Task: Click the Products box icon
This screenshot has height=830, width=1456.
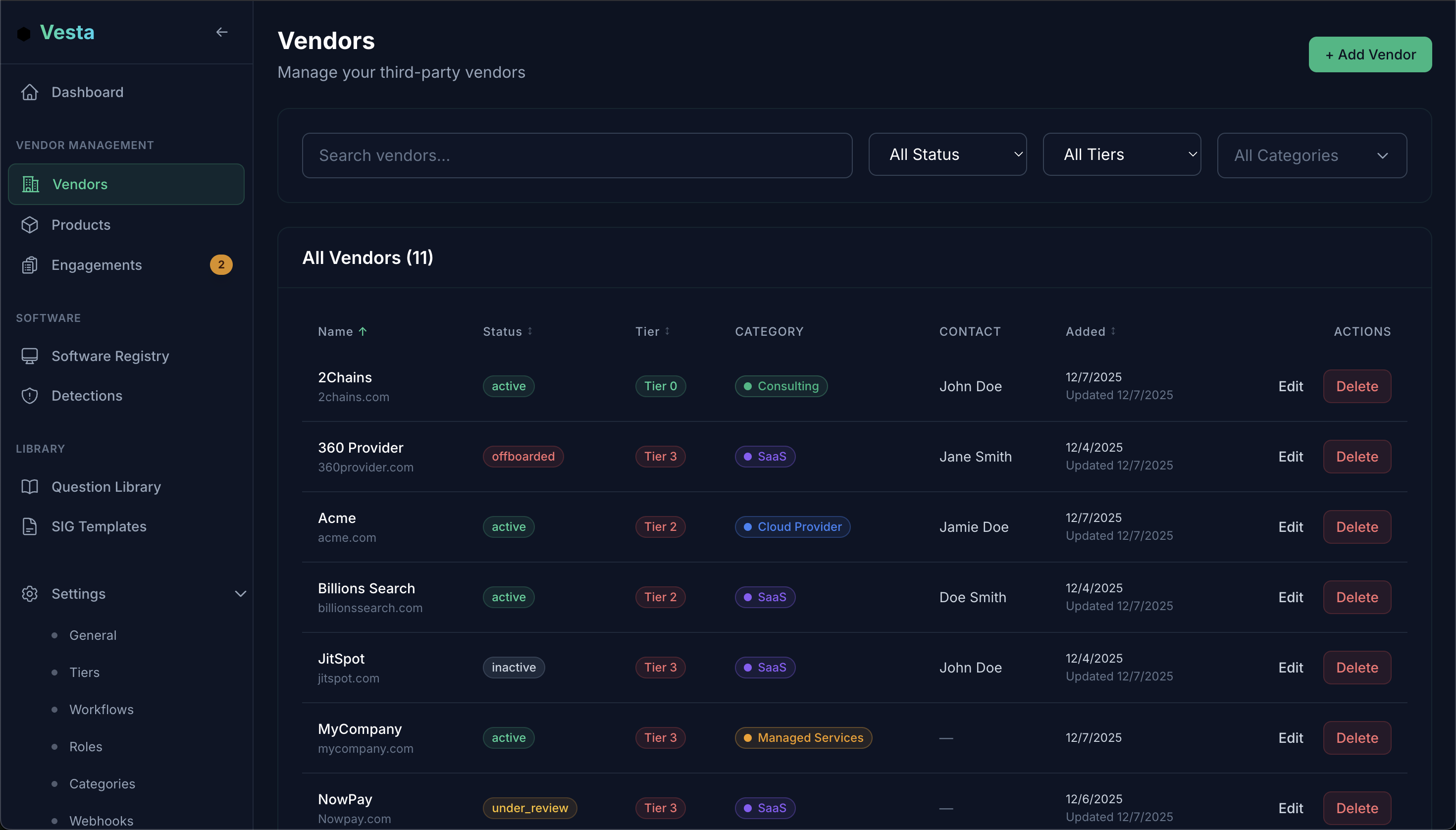Action: click(29, 225)
